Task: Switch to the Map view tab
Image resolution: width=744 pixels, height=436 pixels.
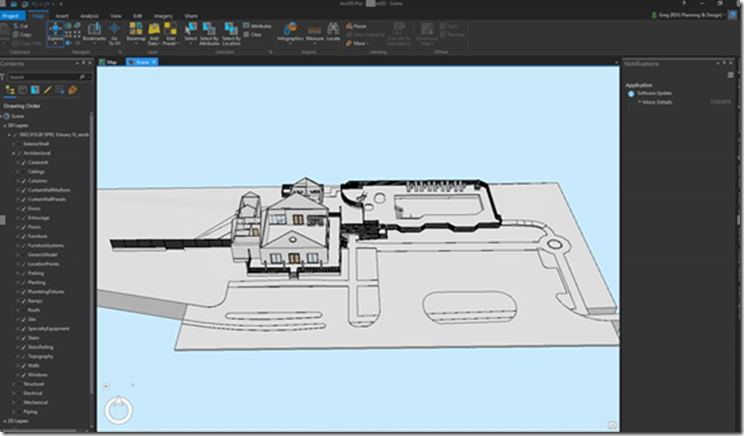Action: click(x=109, y=62)
